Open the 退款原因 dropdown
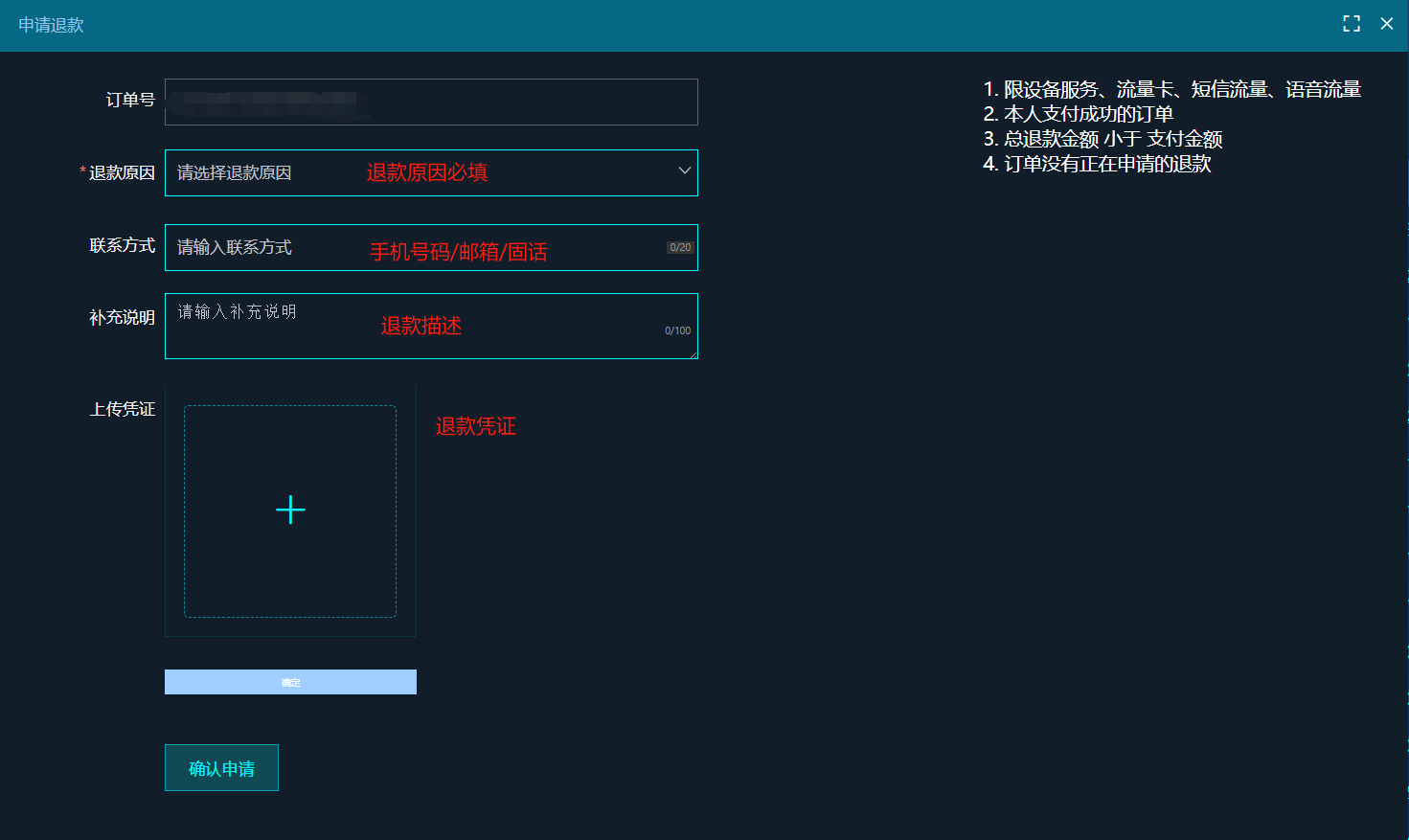The width and height of the screenshot is (1409, 840). point(431,172)
